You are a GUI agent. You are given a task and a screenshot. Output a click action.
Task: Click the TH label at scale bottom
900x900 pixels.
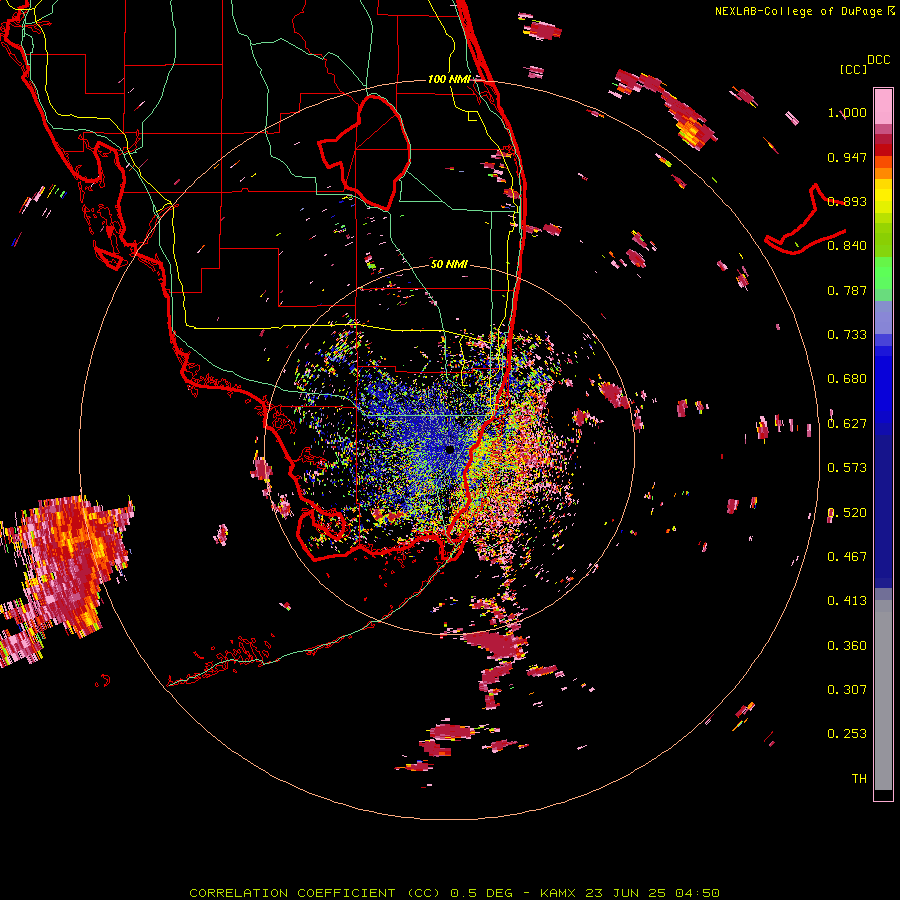[x=859, y=779]
